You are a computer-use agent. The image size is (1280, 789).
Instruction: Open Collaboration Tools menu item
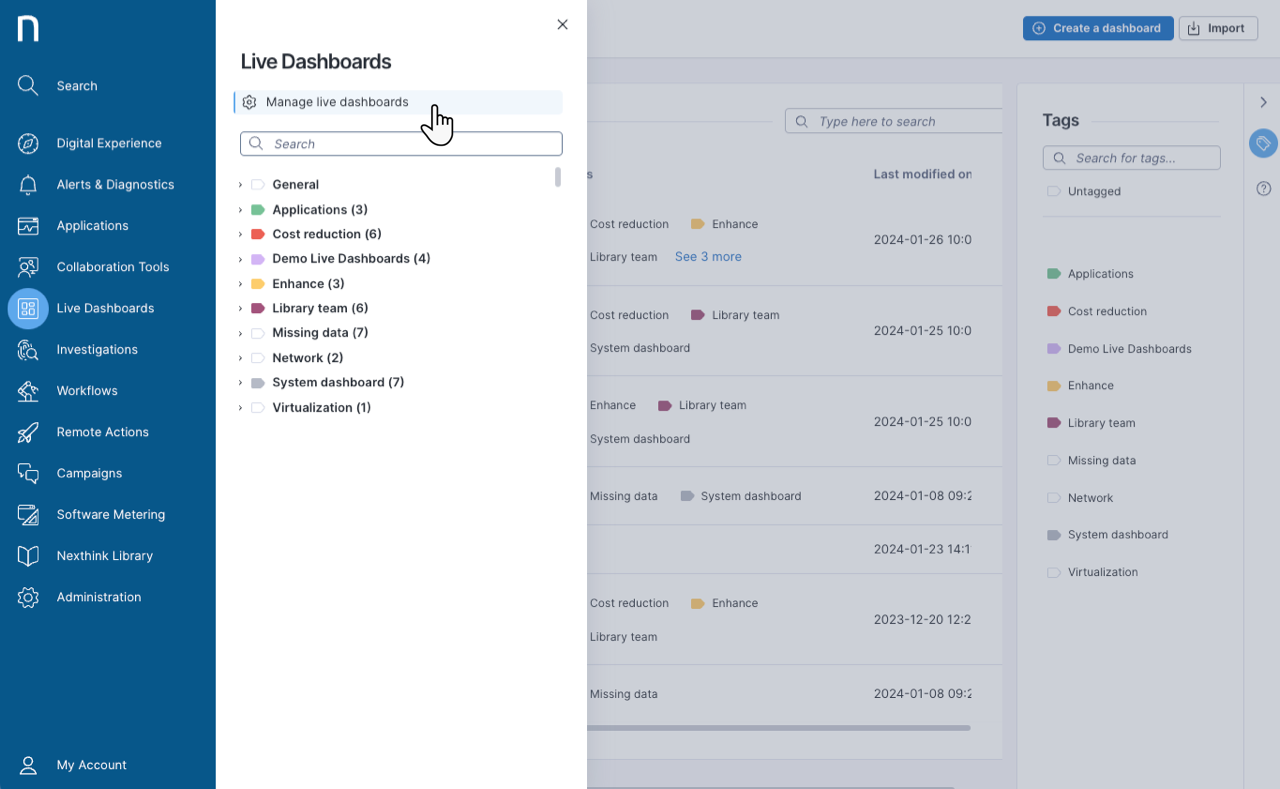[x=113, y=267]
